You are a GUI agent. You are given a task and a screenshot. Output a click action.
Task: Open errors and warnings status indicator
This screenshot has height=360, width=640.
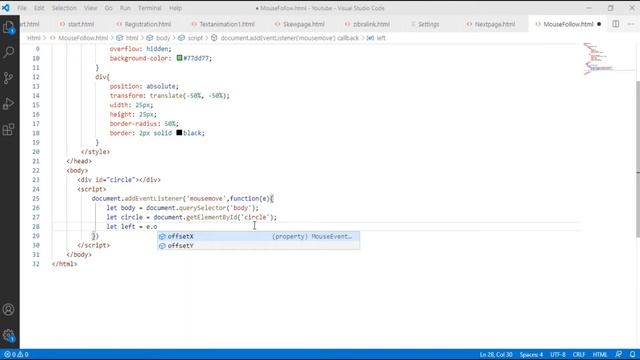pos(16,354)
